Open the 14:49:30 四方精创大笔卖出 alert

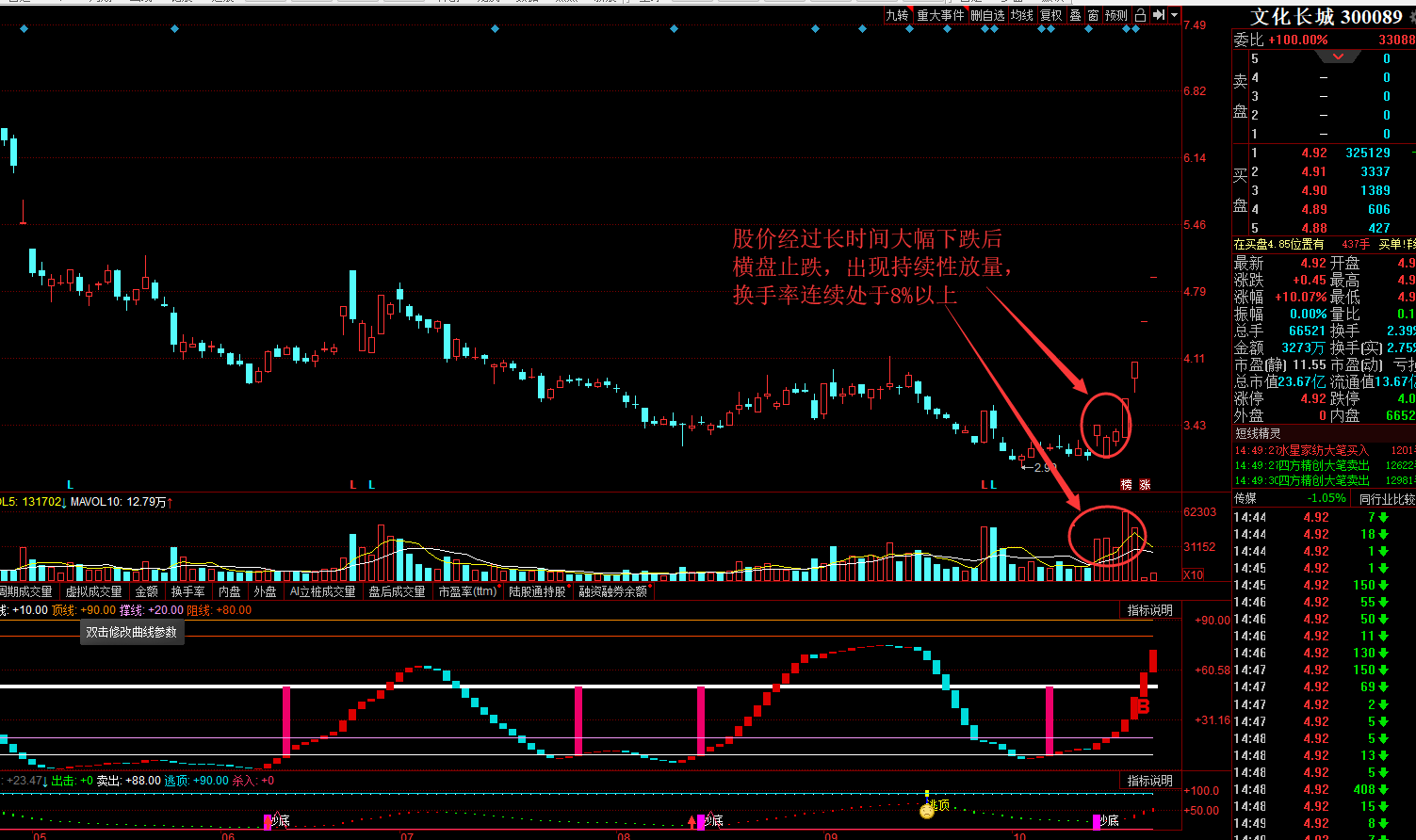pyautogui.click(x=1324, y=480)
